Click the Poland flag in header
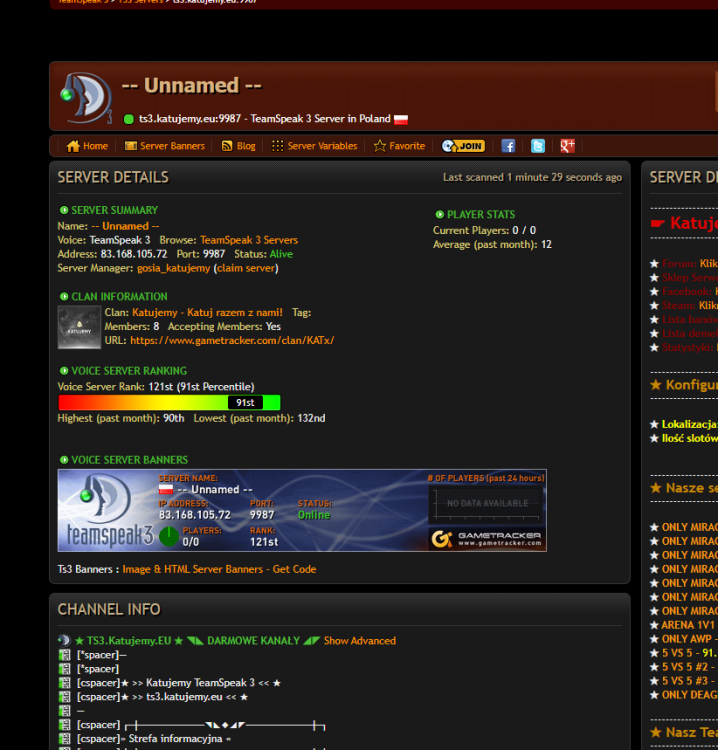Image resolution: width=718 pixels, height=750 pixels. pyautogui.click(x=401, y=119)
